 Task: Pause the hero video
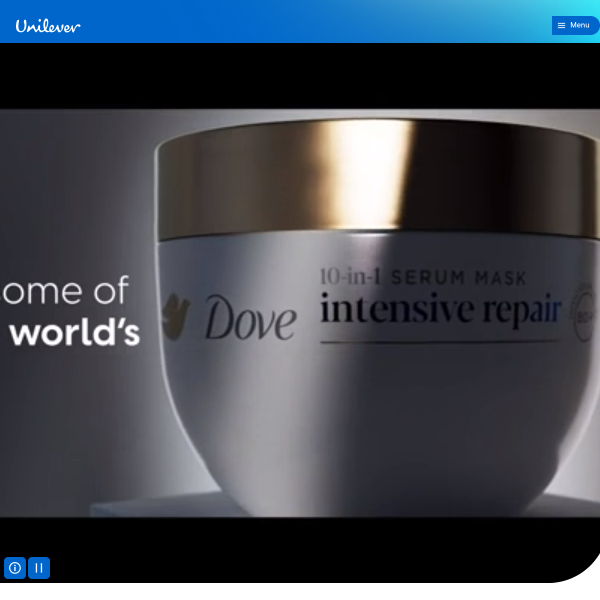click(x=39, y=568)
